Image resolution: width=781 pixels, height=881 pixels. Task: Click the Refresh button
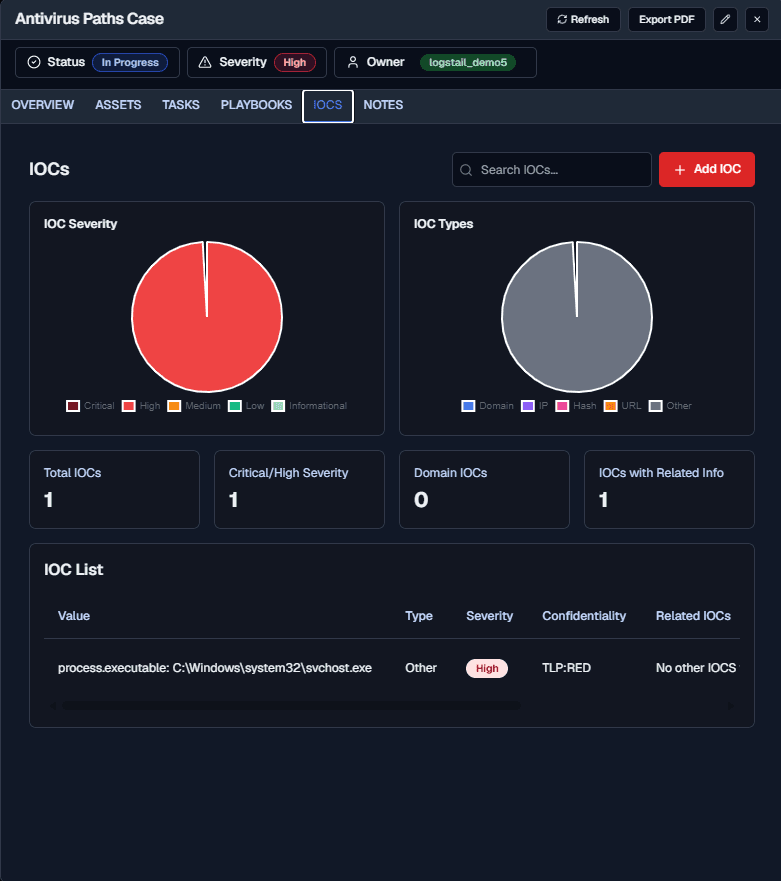(583, 20)
